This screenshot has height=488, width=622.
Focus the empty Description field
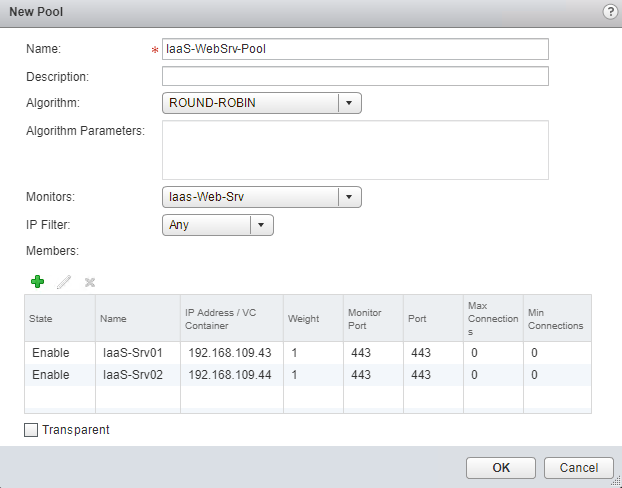click(355, 77)
